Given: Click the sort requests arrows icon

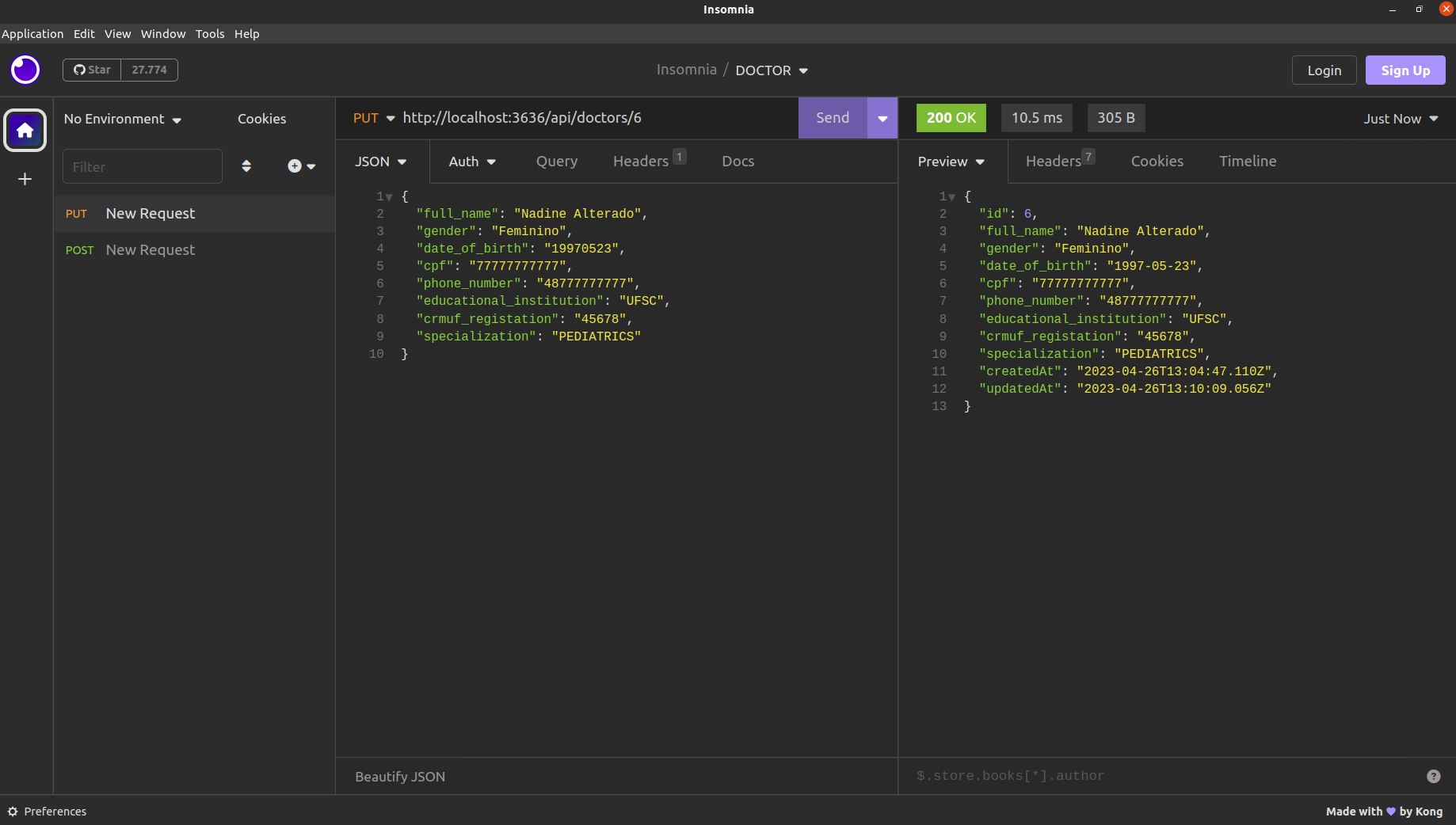Looking at the screenshot, I should pos(246,166).
